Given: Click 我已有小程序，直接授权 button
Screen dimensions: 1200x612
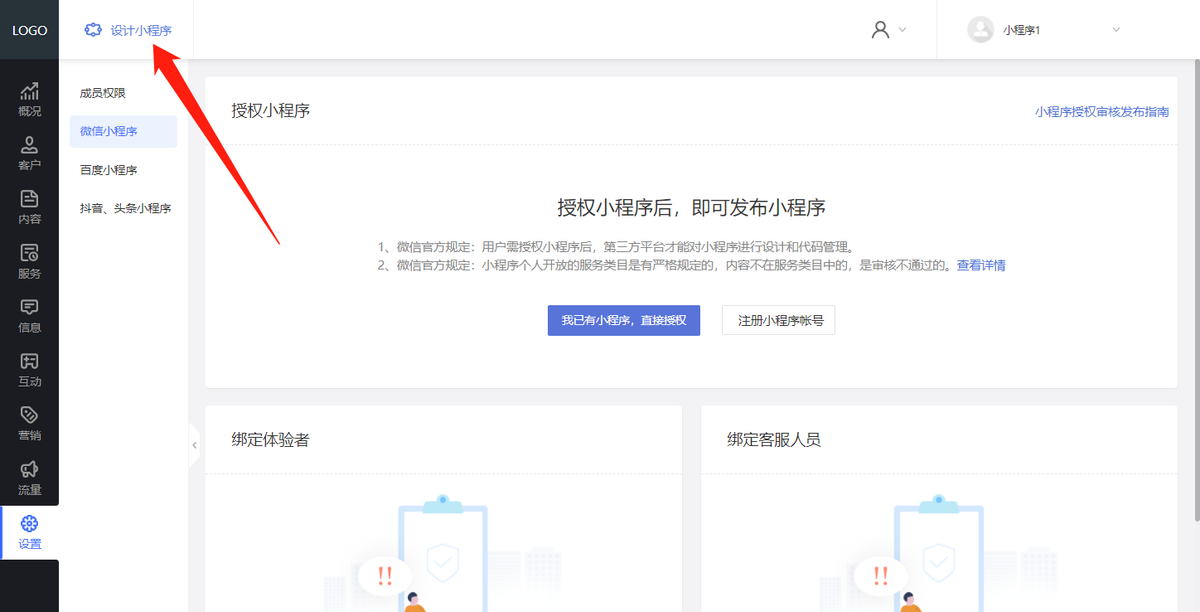Looking at the screenshot, I should [x=623, y=320].
